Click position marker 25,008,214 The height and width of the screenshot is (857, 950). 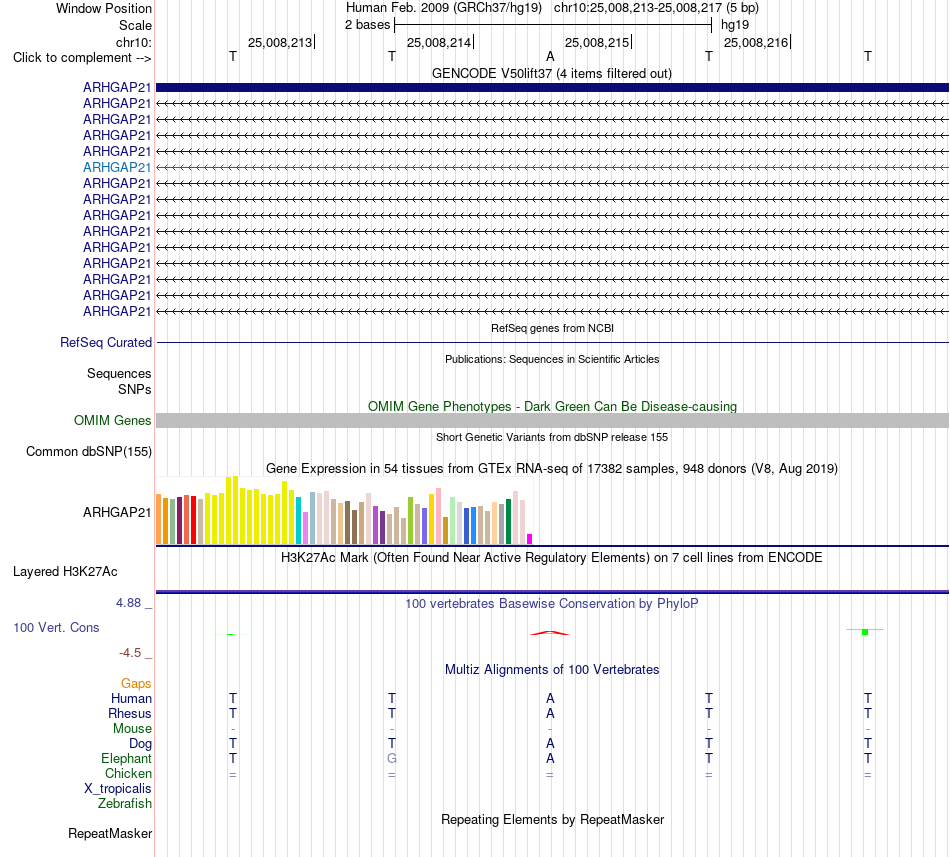(439, 42)
